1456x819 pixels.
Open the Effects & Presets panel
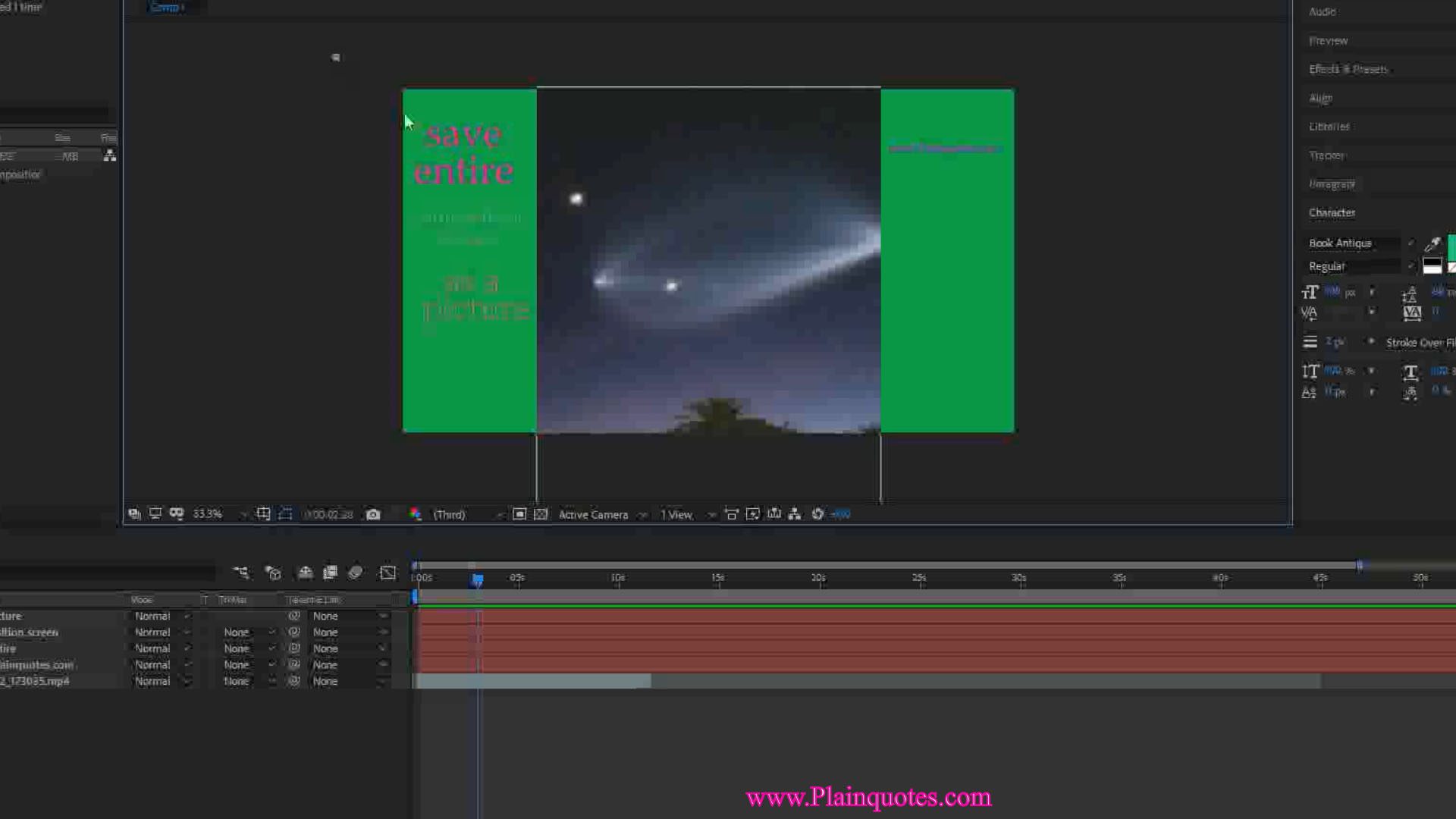pyautogui.click(x=1348, y=69)
